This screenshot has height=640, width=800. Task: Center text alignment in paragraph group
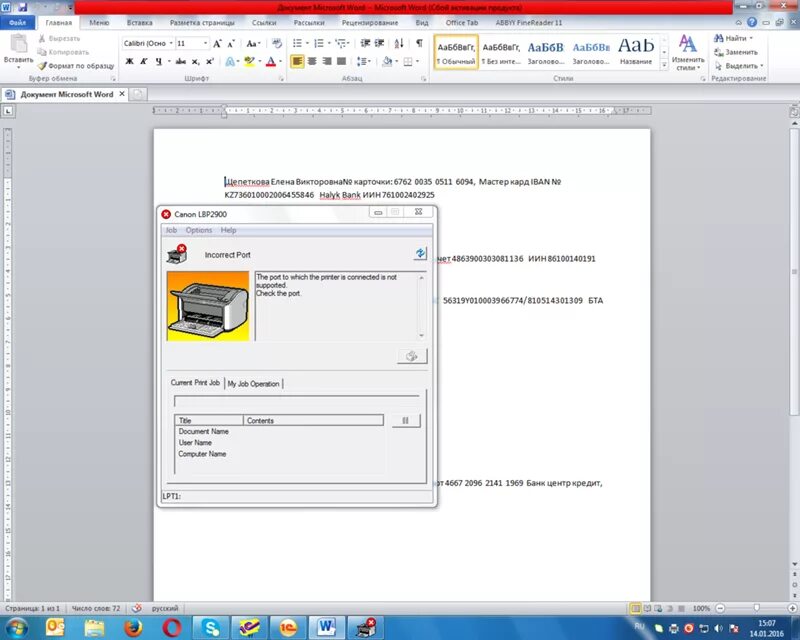312,61
